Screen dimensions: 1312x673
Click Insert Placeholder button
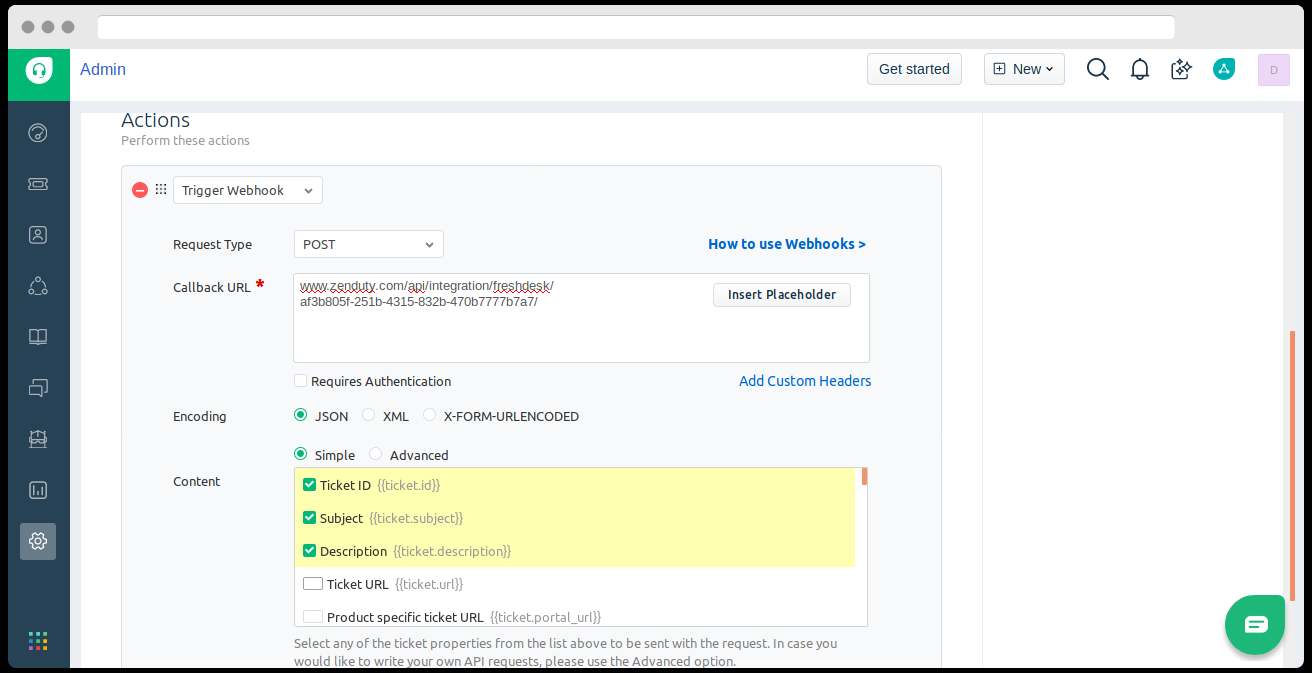pos(782,295)
